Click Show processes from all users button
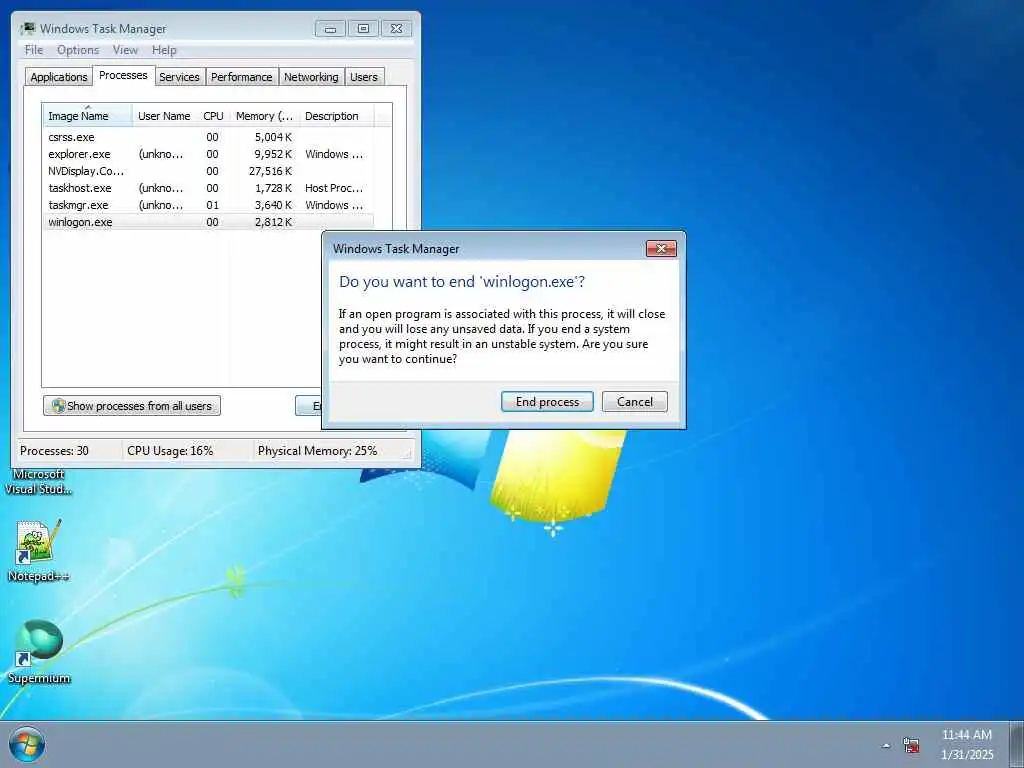 pos(132,406)
